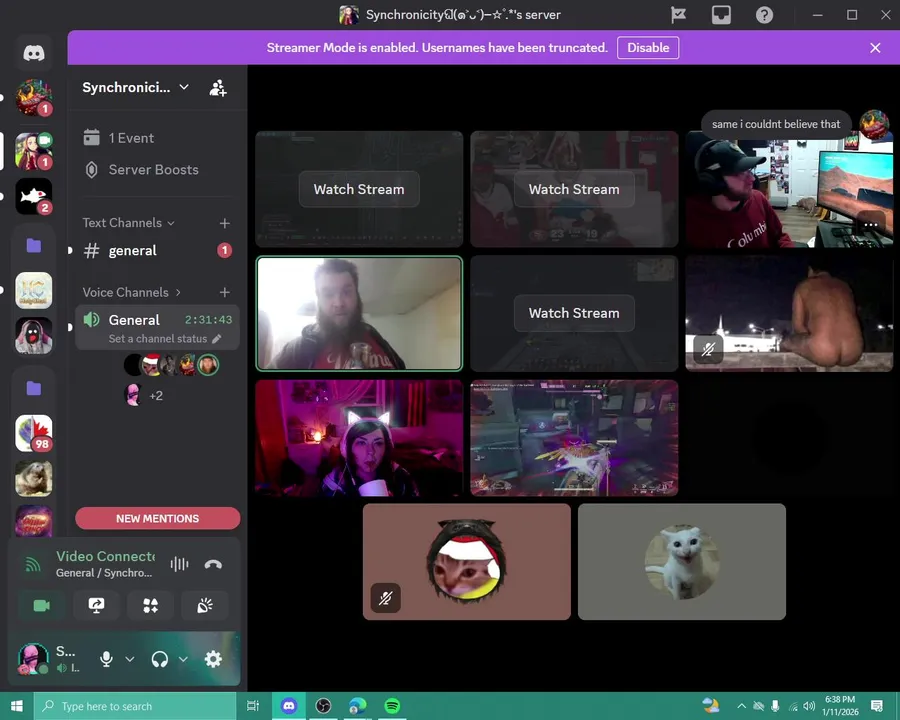Open Discord home direct messages icon
Image resolution: width=900 pixels, height=720 pixels.
click(34, 53)
